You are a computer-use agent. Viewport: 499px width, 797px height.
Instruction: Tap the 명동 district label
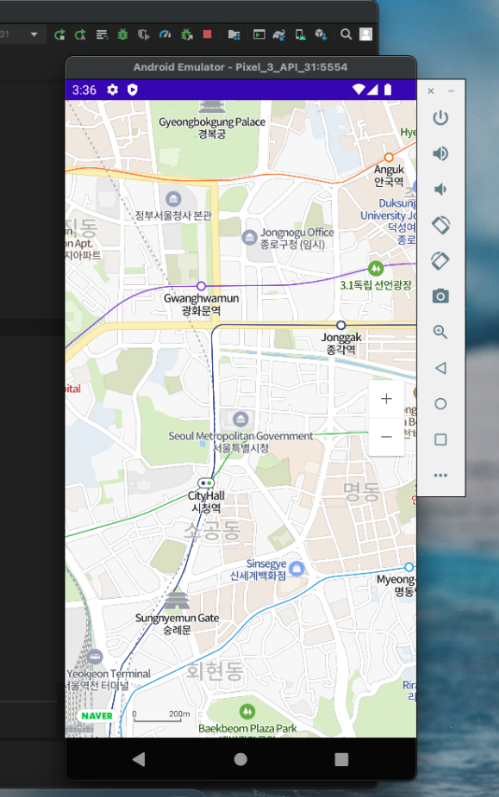(361, 492)
